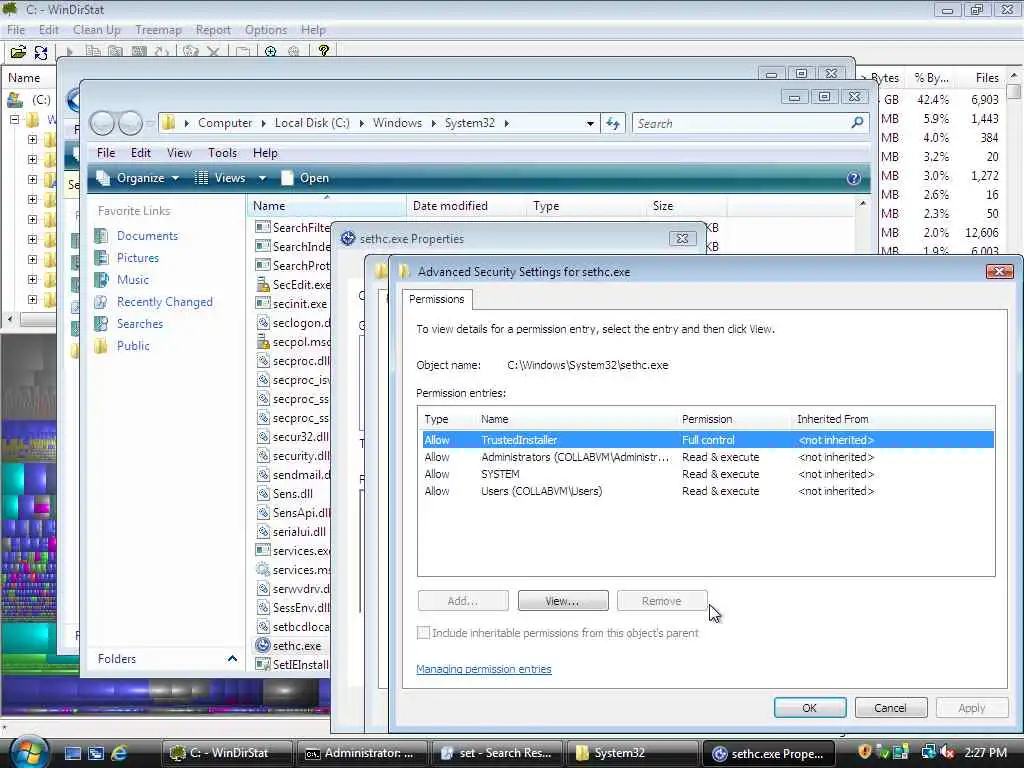Open address bar history dropdown arrow
Screen dimensions: 1024x768
[590, 123]
